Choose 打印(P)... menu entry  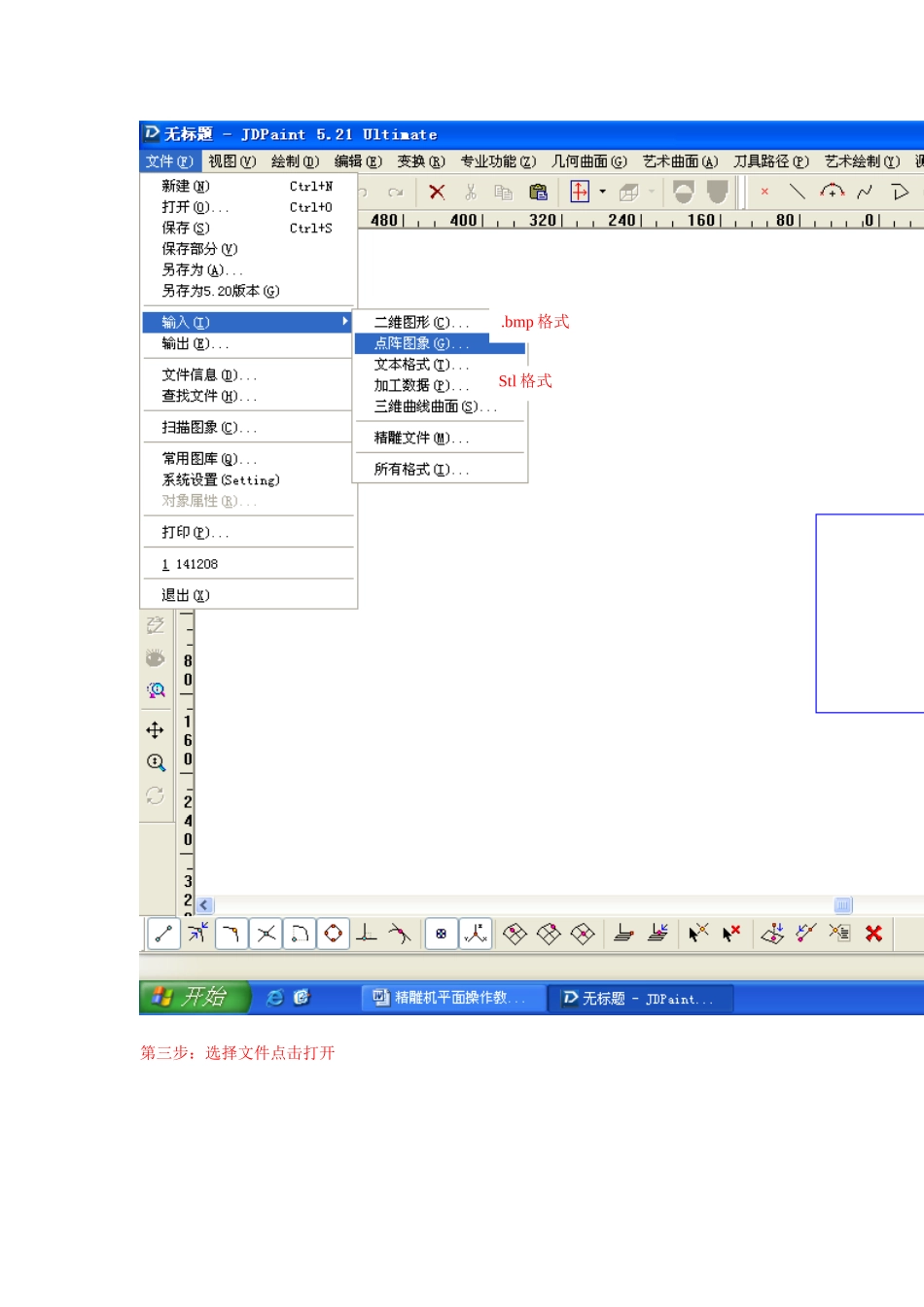click(248, 532)
